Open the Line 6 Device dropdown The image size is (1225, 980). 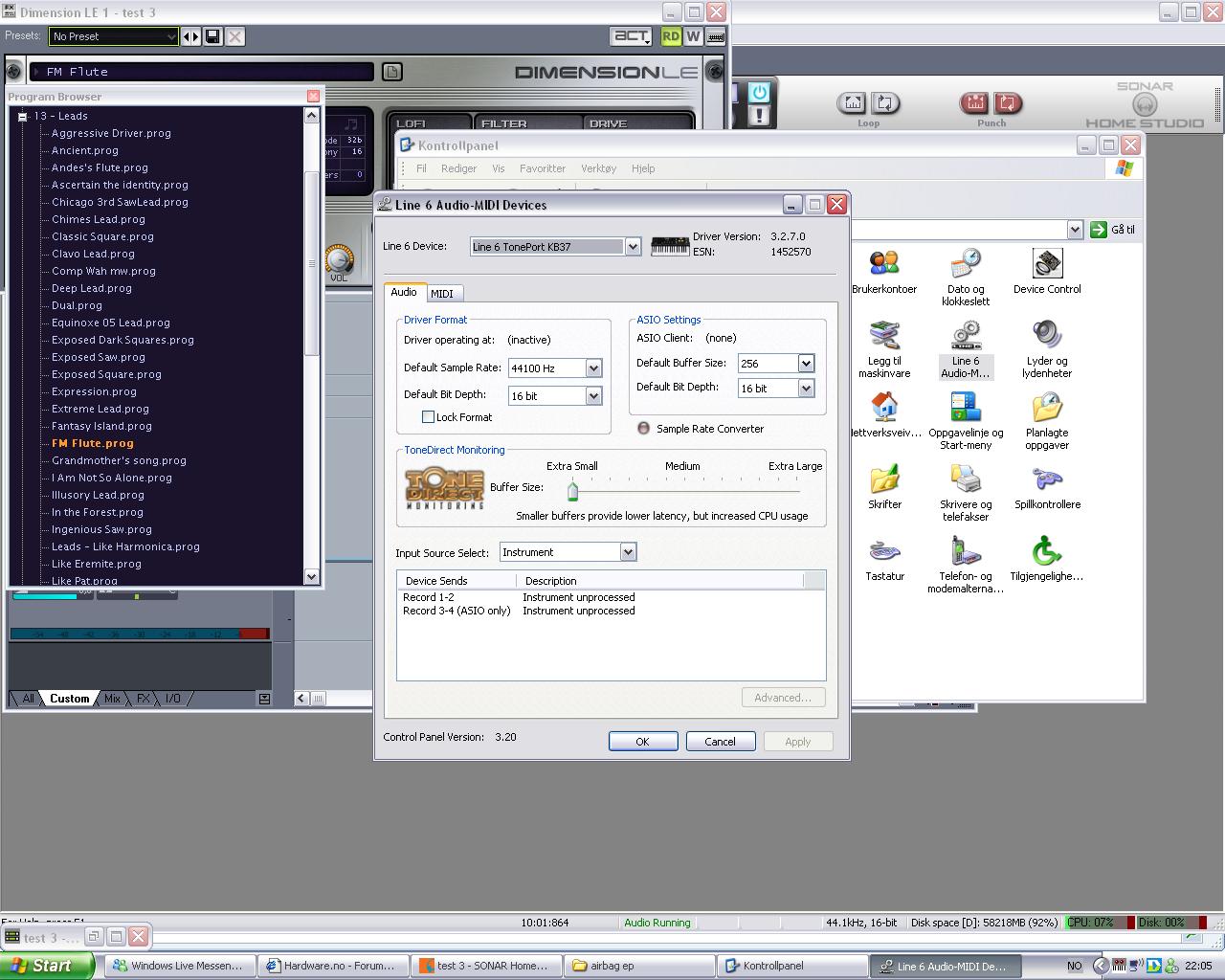point(633,247)
